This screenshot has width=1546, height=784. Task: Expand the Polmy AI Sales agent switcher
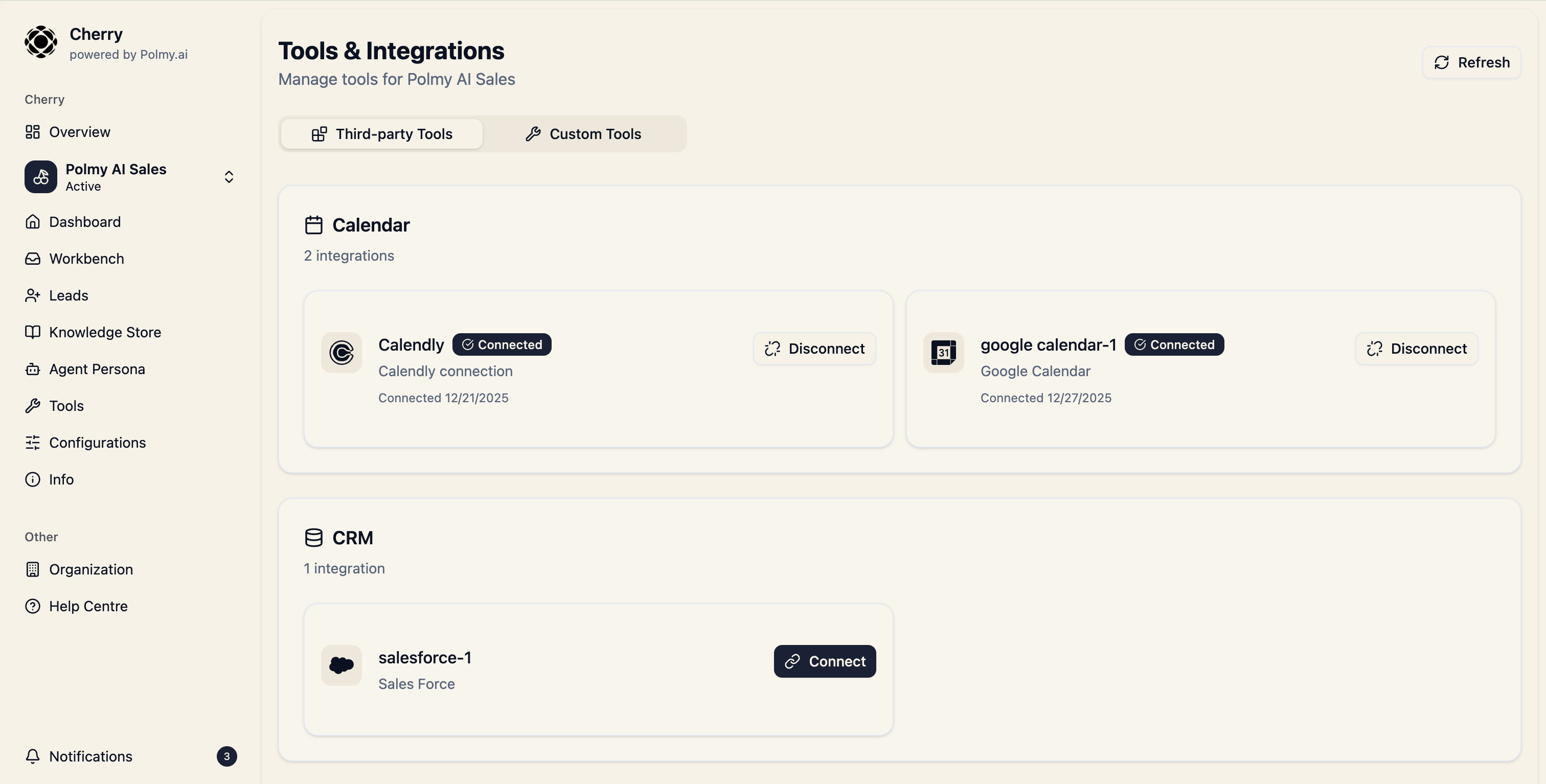[229, 177]
